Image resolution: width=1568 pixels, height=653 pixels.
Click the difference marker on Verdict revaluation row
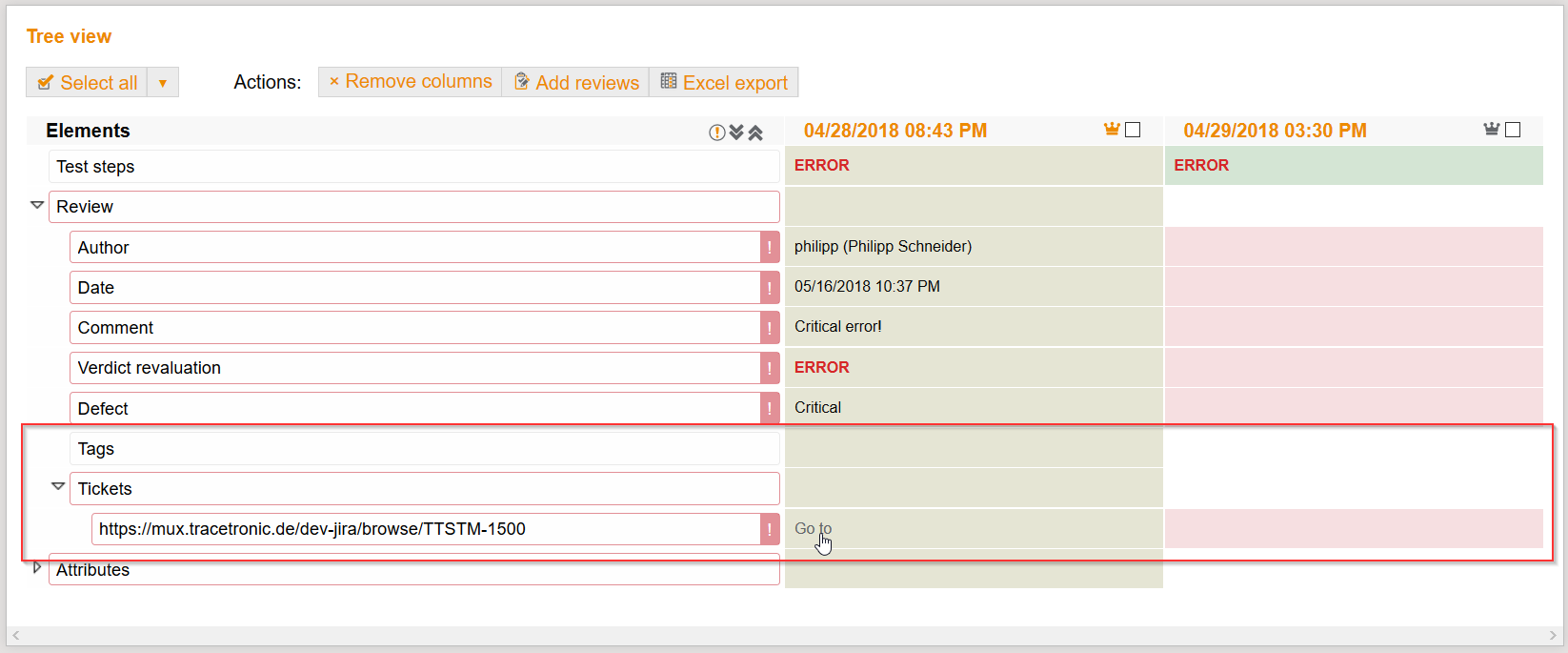pos(770,368)
